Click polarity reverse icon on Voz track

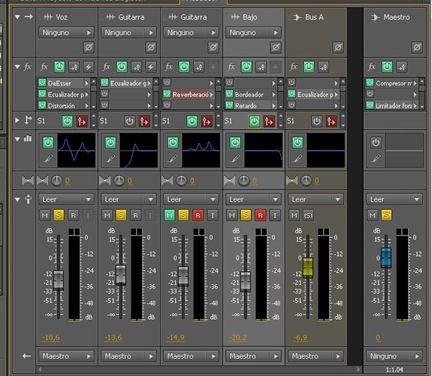[88, 47]
